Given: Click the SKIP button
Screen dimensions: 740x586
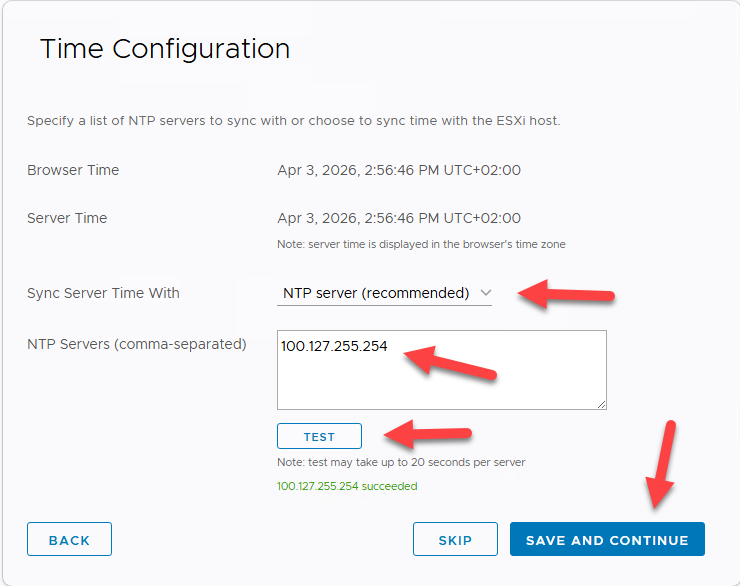Looking at the screenshot, I should tap(455, 540).
